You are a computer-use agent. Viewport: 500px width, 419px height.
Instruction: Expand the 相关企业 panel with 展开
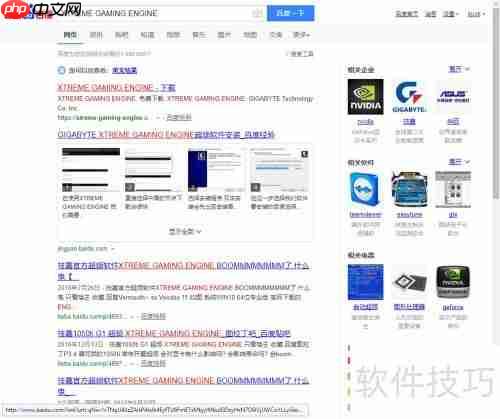click(x=459, y=69)
